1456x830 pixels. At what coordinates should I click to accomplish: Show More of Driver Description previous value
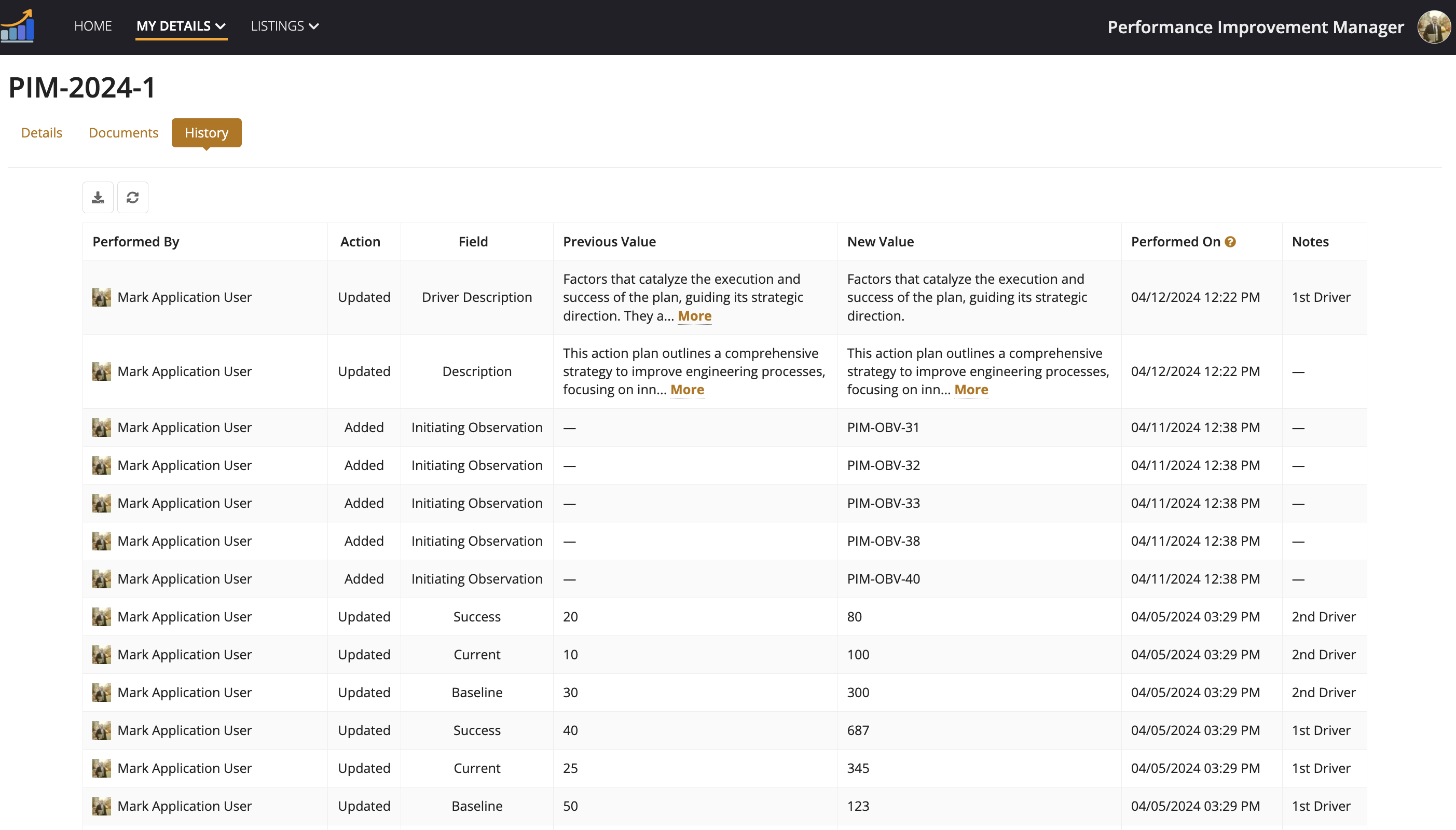tap(694, 316)
